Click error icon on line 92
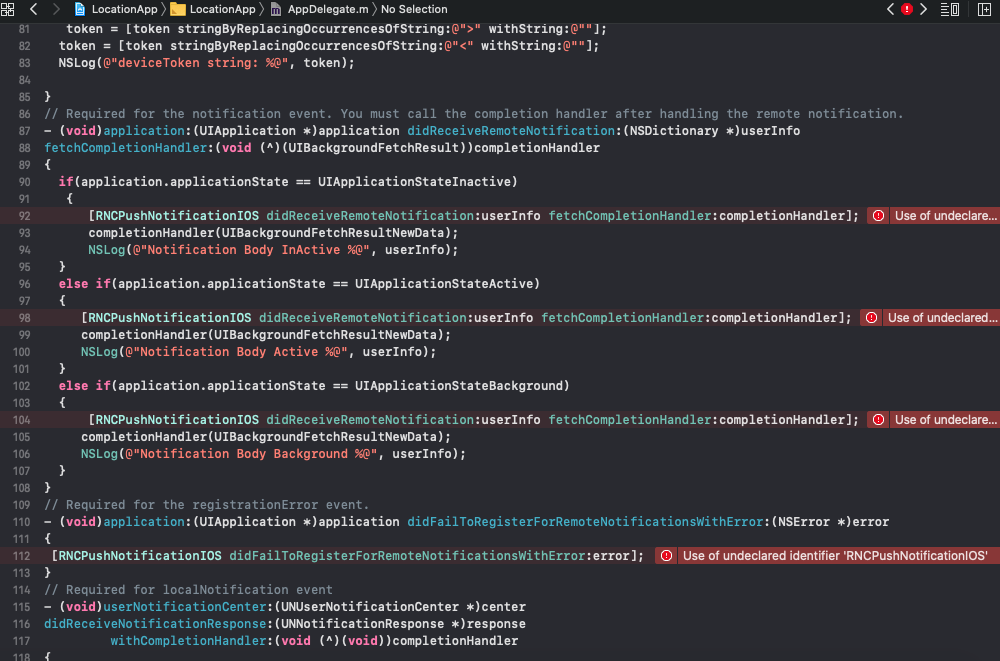1000x661 pixels. click(x=878, y=216)
